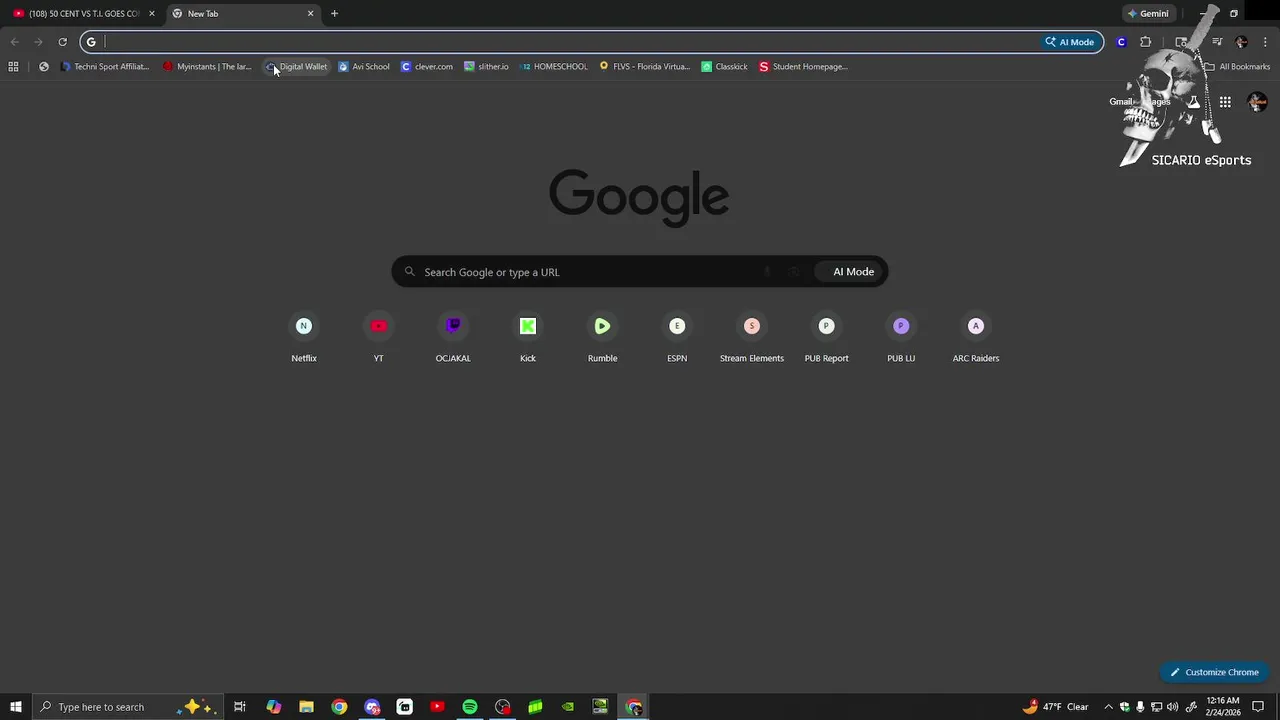Open the Classkick bookmark

click(725, 67)
